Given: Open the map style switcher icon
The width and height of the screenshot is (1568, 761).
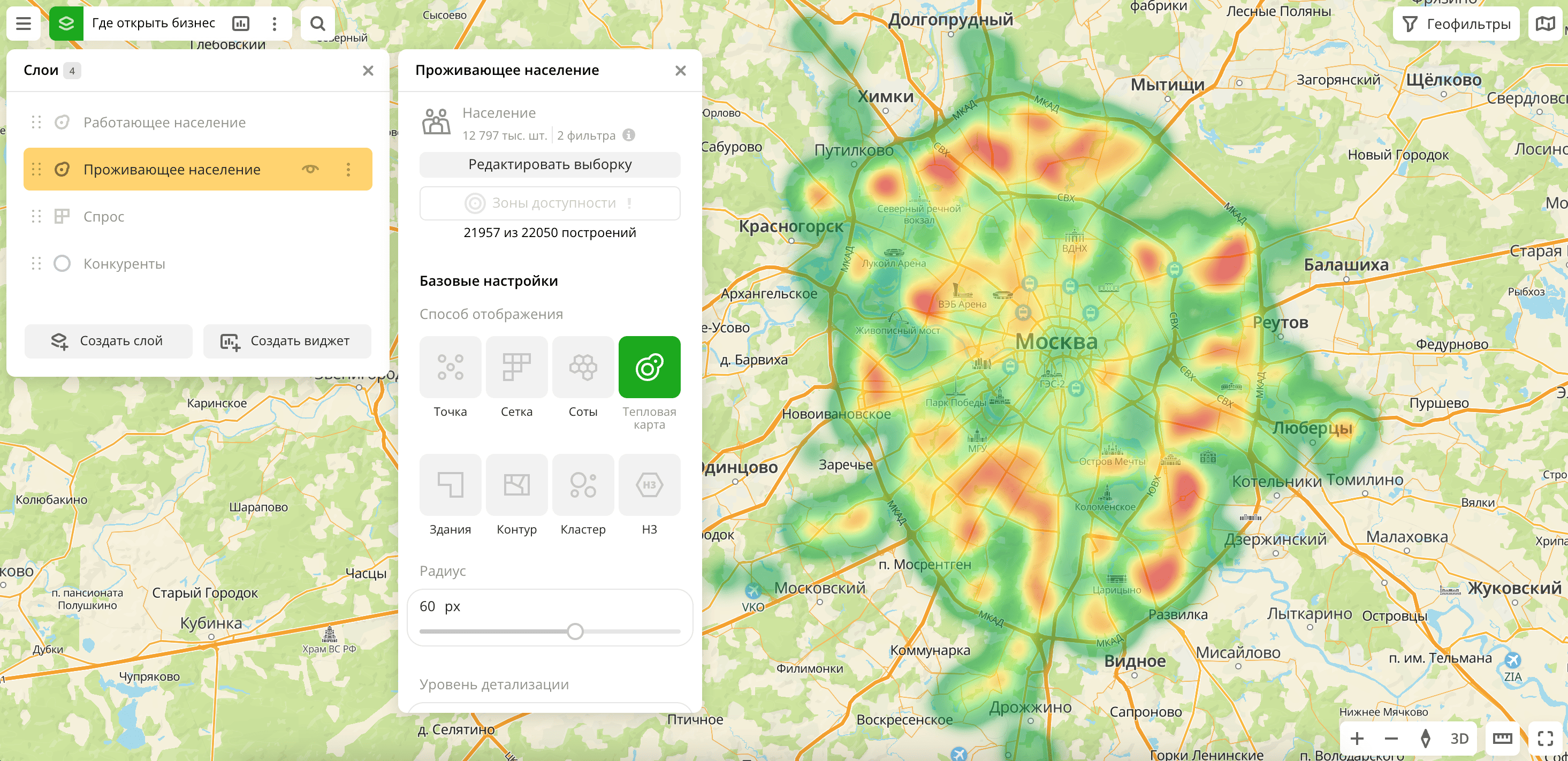Looking at the screenshot, I should click(1545, 24).
